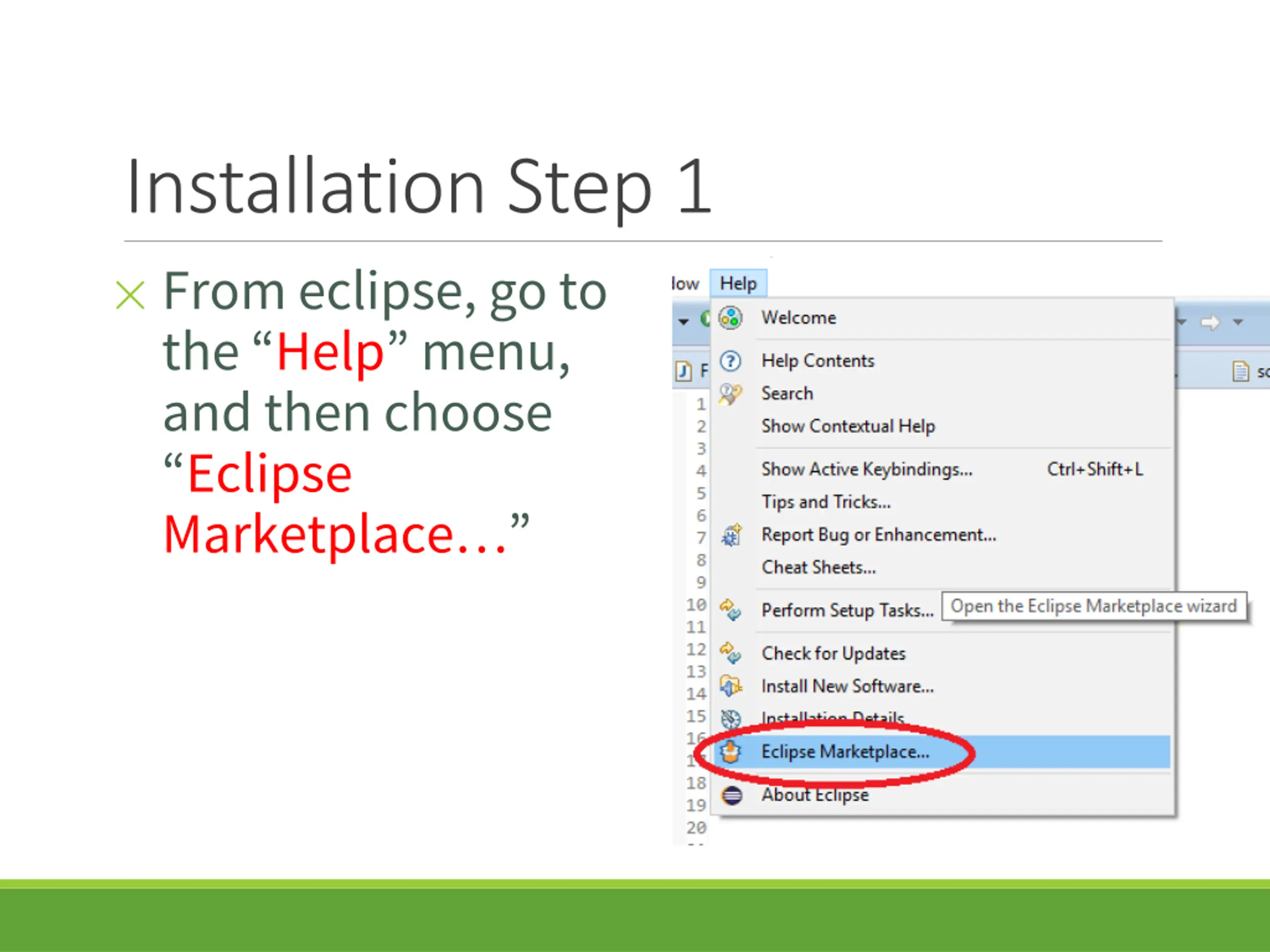This screenshot has width=1270, height=952.
Task: Open Tips and Tricks...
Action: (x=942, y=502)
